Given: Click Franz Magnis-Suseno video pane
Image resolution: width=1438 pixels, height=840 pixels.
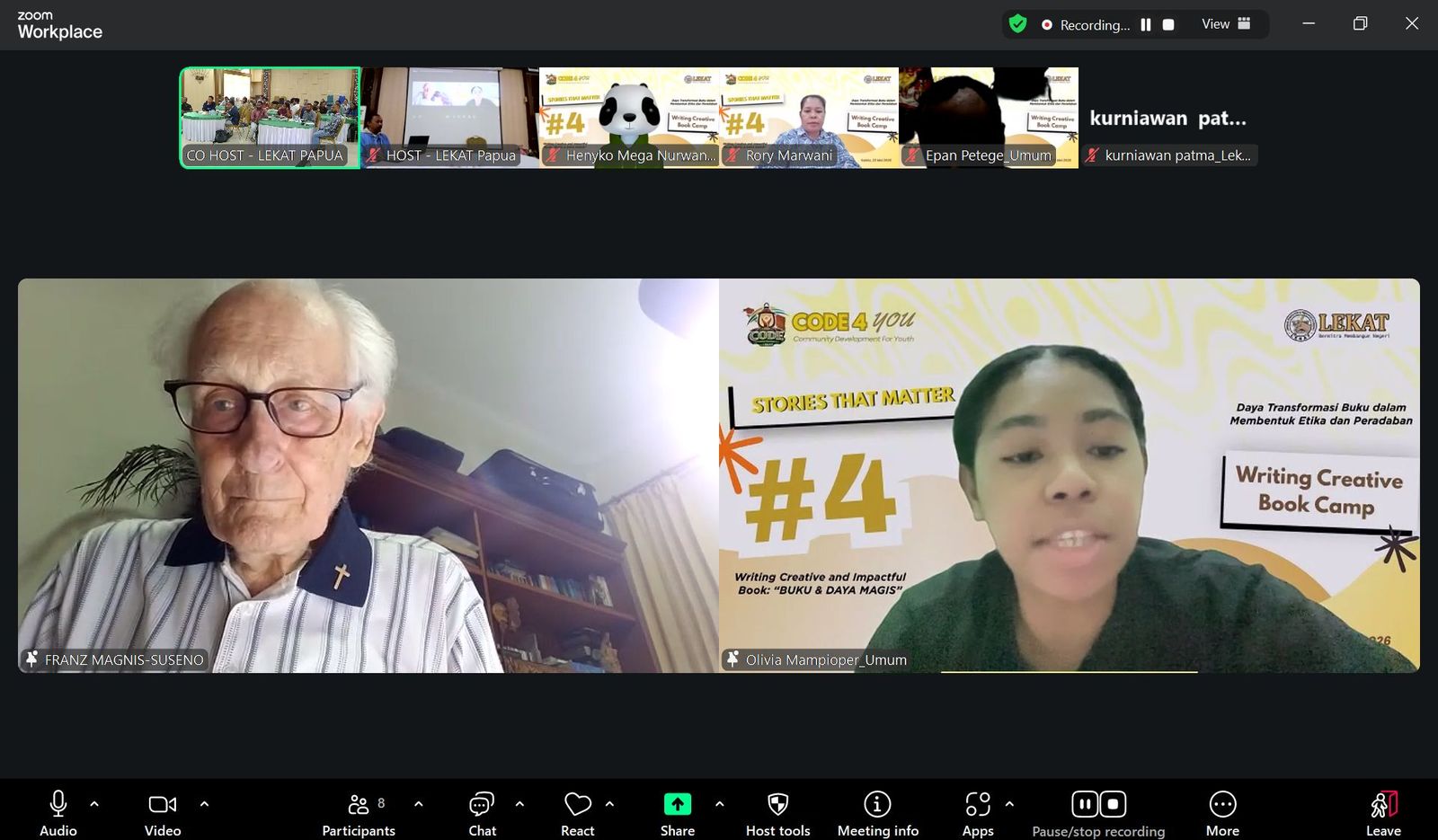Looking at the screenshot, I should click(x=368, y=475).
